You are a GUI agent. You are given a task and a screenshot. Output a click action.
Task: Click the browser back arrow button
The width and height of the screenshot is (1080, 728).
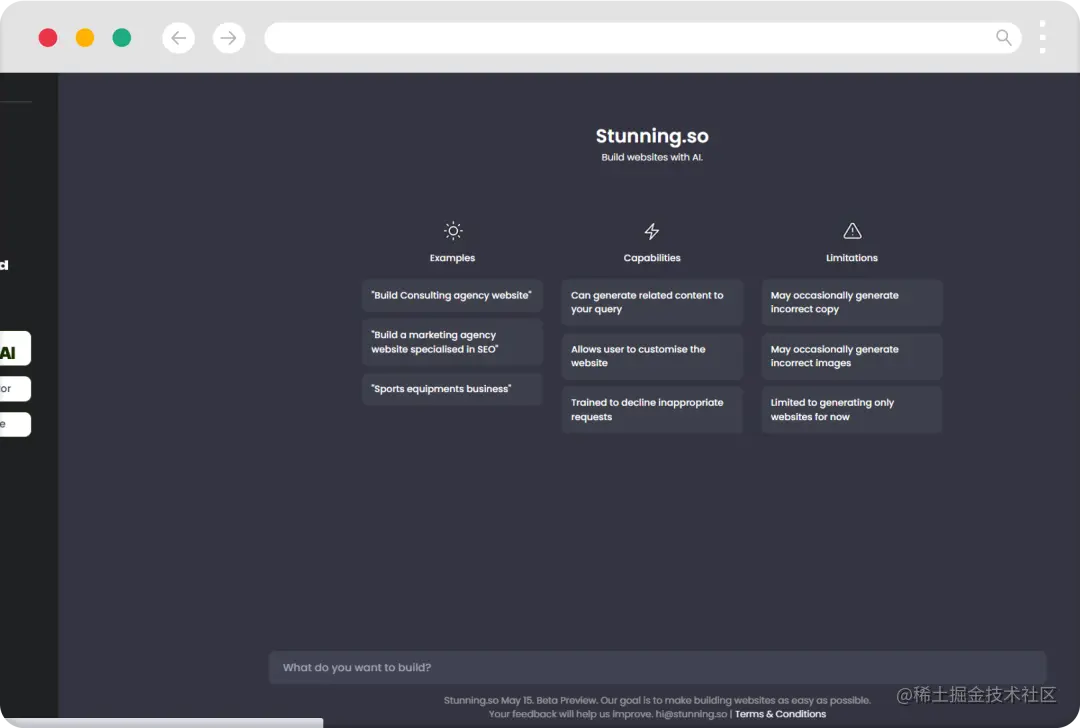[178, 38]
